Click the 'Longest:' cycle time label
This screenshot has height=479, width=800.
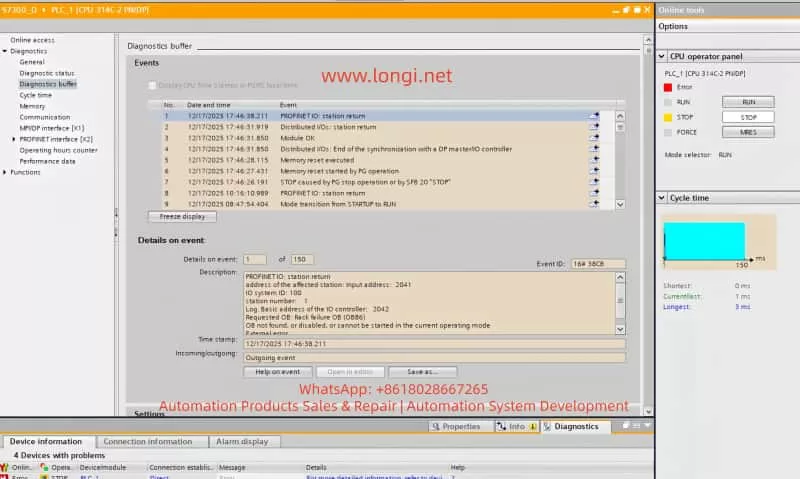tap(677, 307)
